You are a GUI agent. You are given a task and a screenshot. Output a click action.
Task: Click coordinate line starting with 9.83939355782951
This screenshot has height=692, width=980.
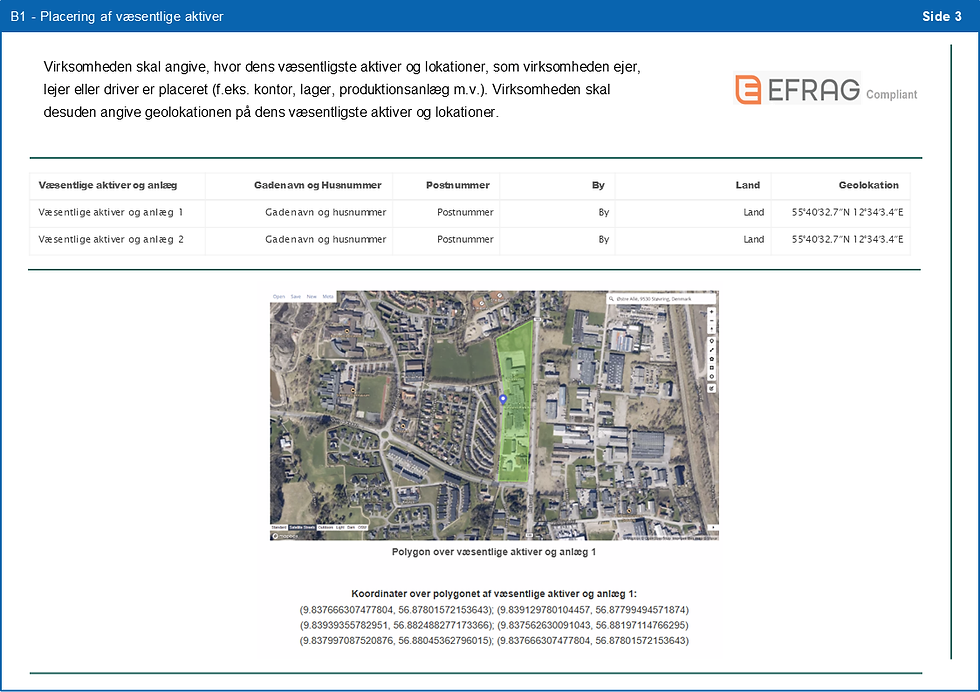(494, 625)
